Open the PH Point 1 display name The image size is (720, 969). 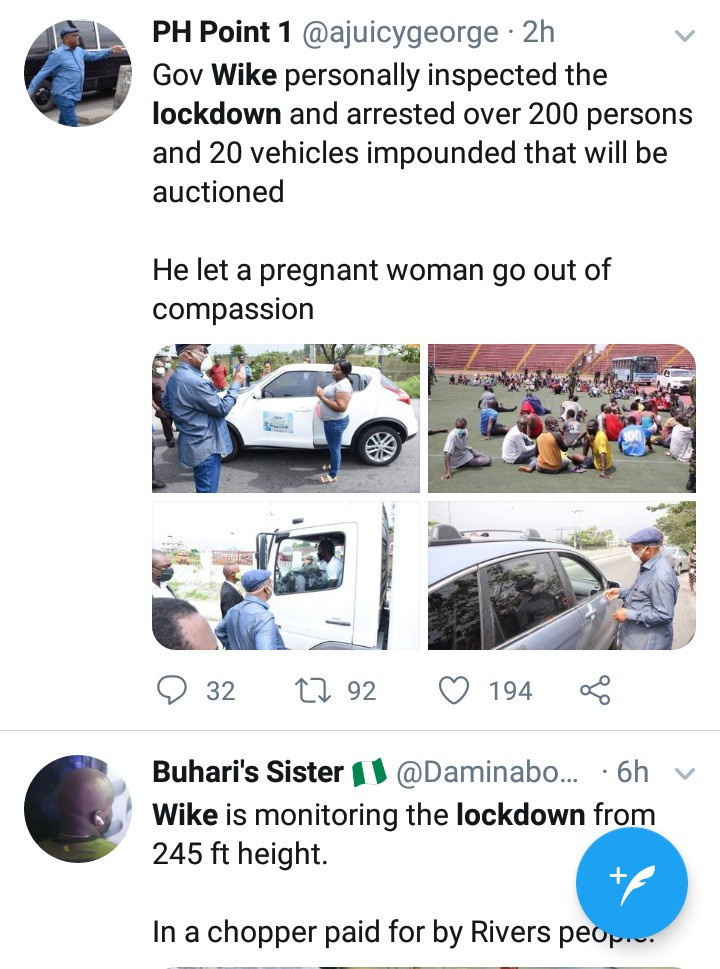tap(222, 33)
